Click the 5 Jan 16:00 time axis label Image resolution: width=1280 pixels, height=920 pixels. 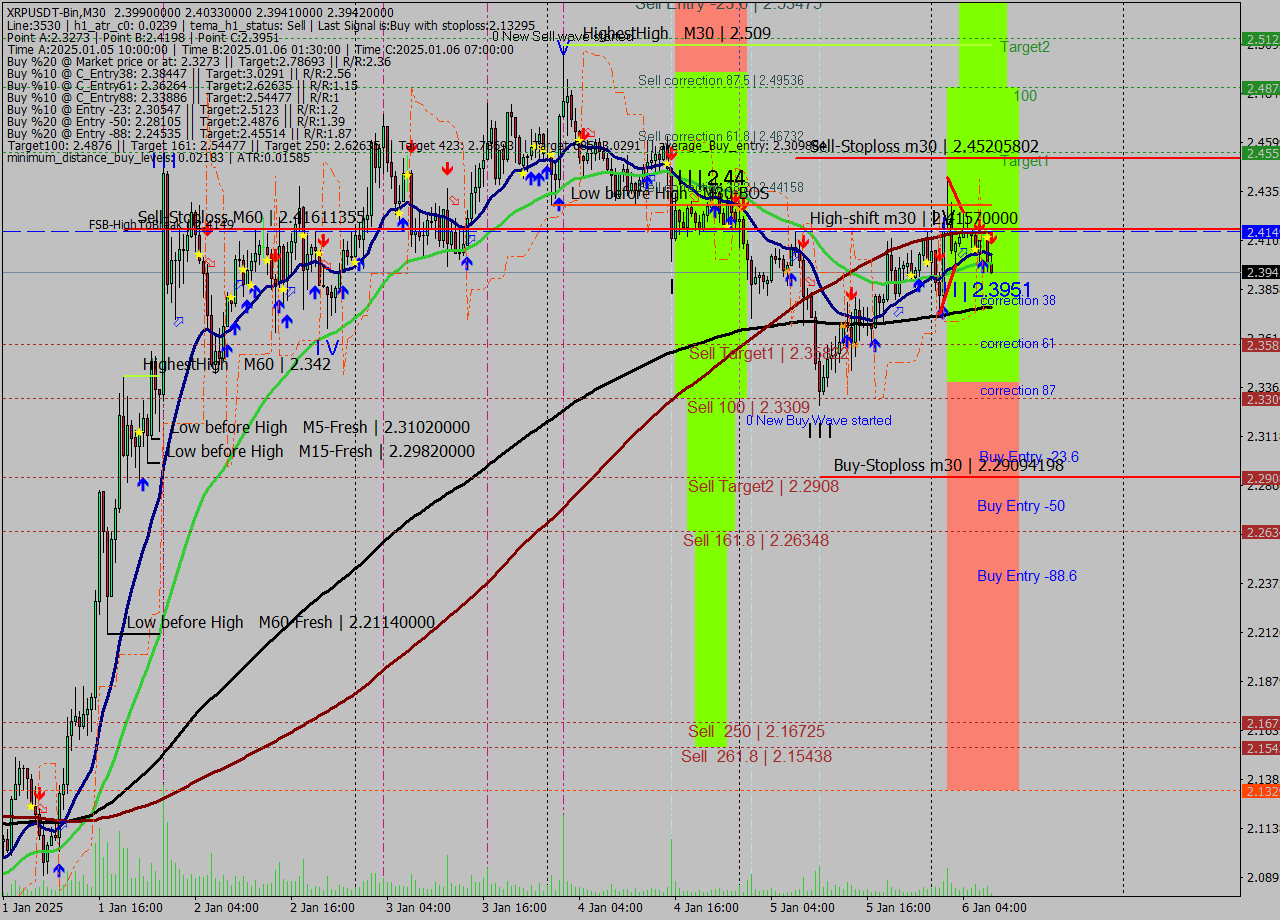(x=898, y=908)
